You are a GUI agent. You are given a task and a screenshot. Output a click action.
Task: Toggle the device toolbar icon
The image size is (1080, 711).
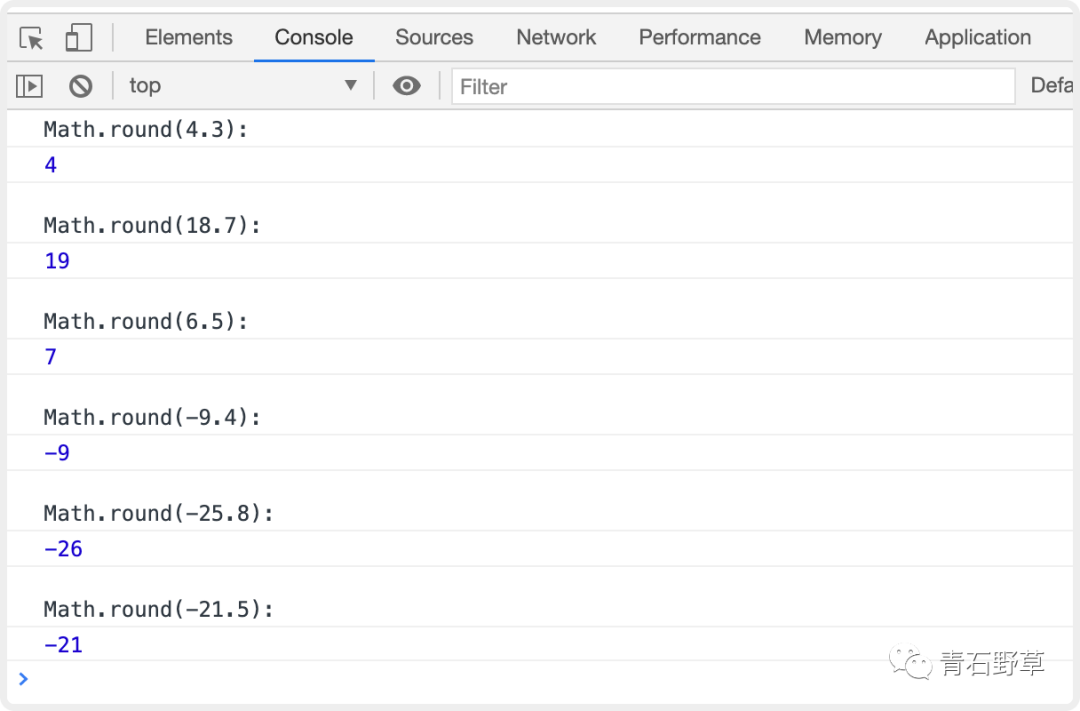coord(79,38)
